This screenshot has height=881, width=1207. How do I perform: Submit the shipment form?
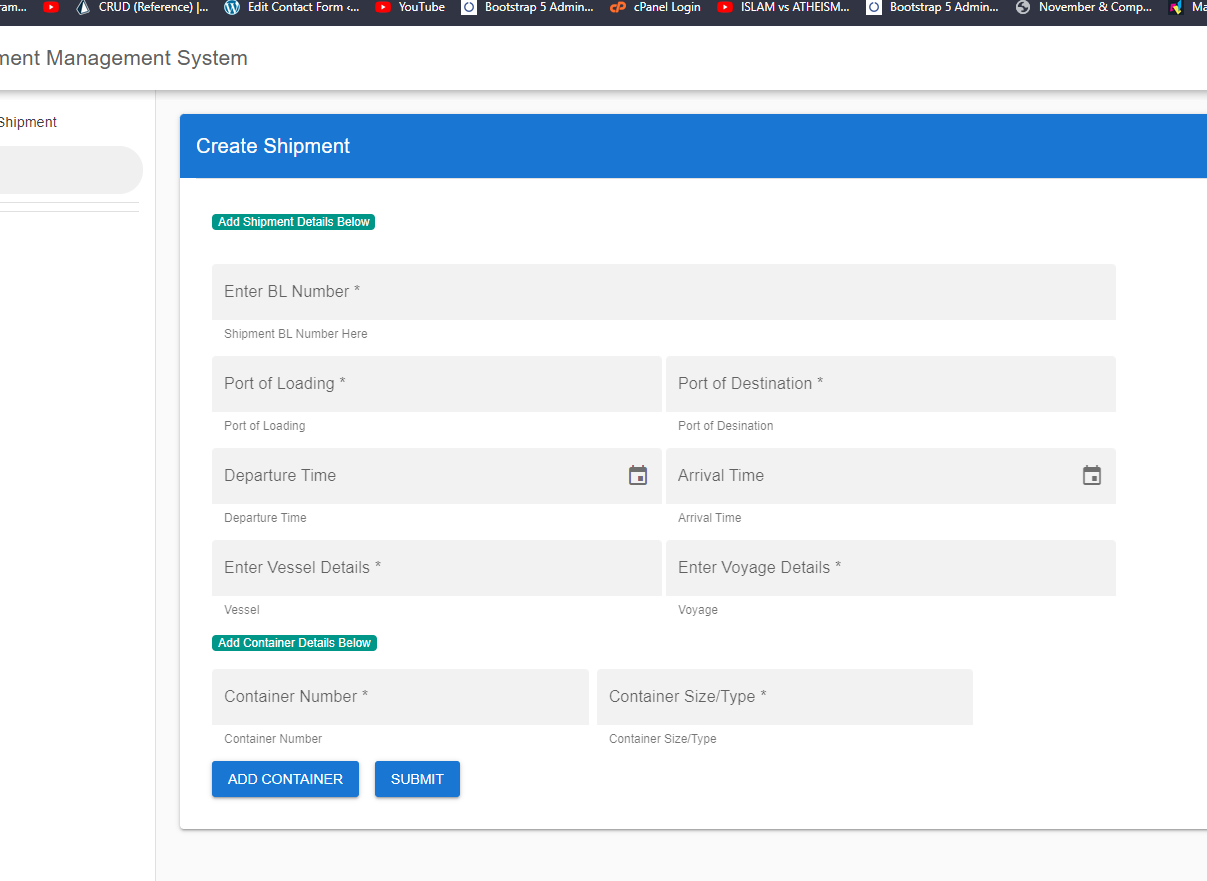(417, 779)
